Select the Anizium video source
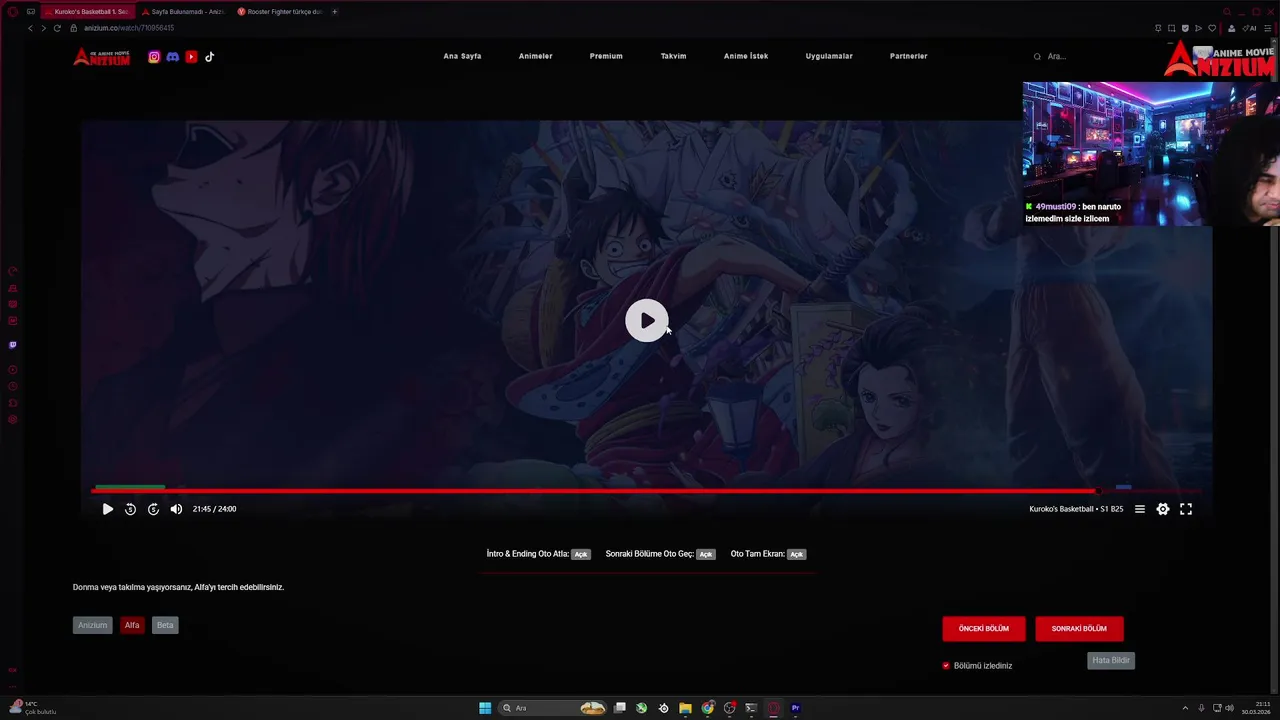The height and width of the screenshot is (720, 1280). point(92,625)
